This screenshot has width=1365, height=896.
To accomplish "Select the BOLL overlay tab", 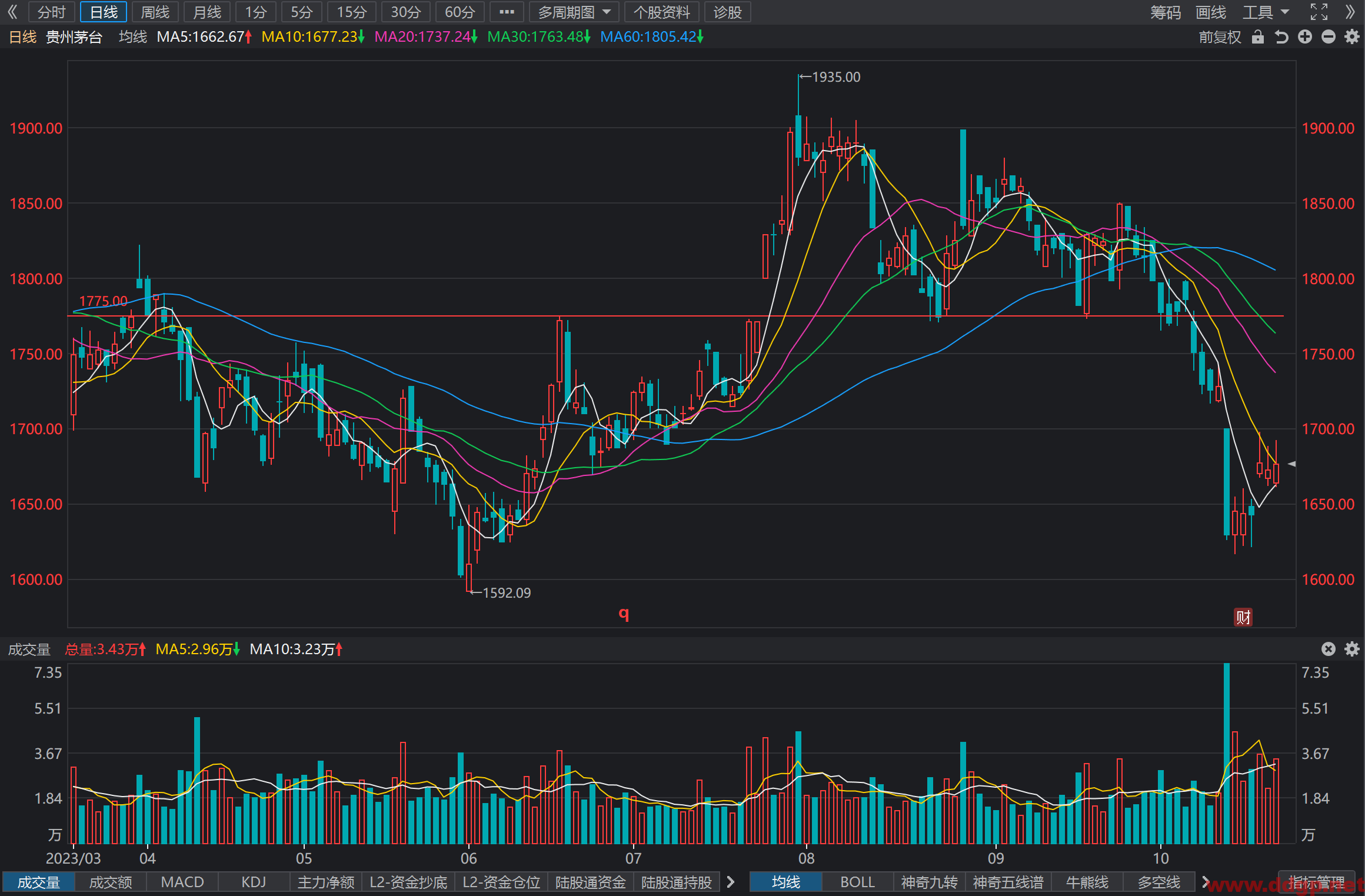I will [x=857, y=882].
